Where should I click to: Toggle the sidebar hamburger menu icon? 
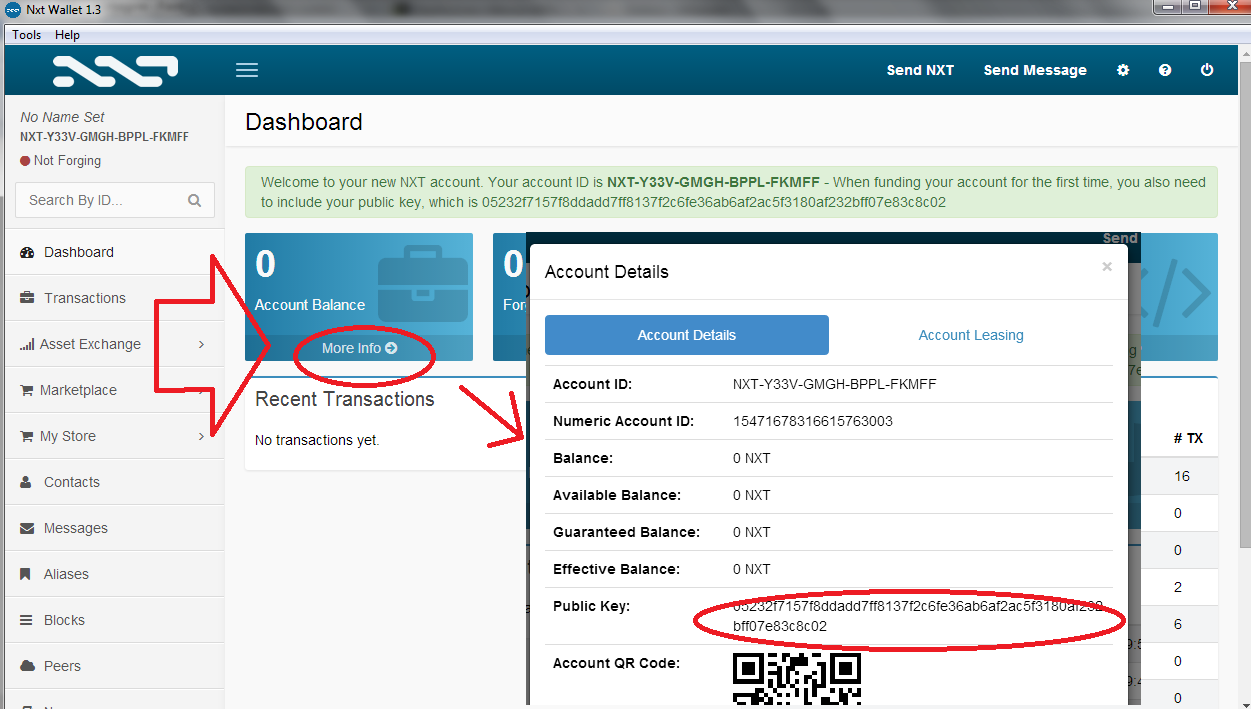247,70
